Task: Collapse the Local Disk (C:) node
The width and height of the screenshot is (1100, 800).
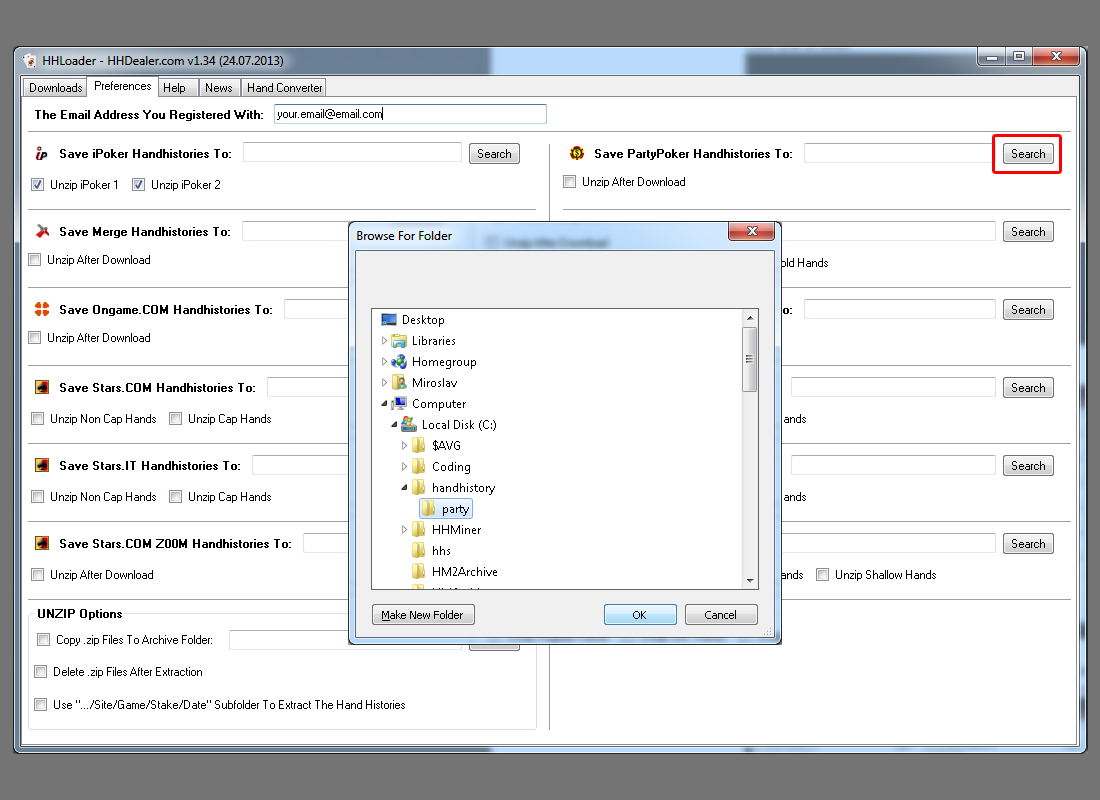Action: coord(394,425)
